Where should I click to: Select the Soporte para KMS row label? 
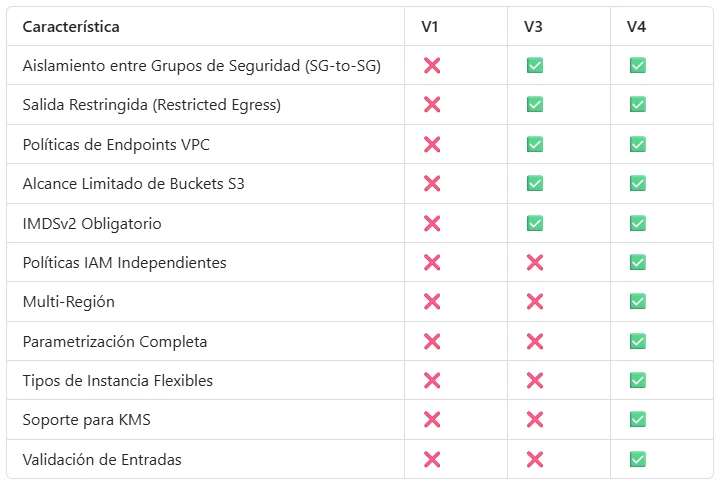click(86, 420)
